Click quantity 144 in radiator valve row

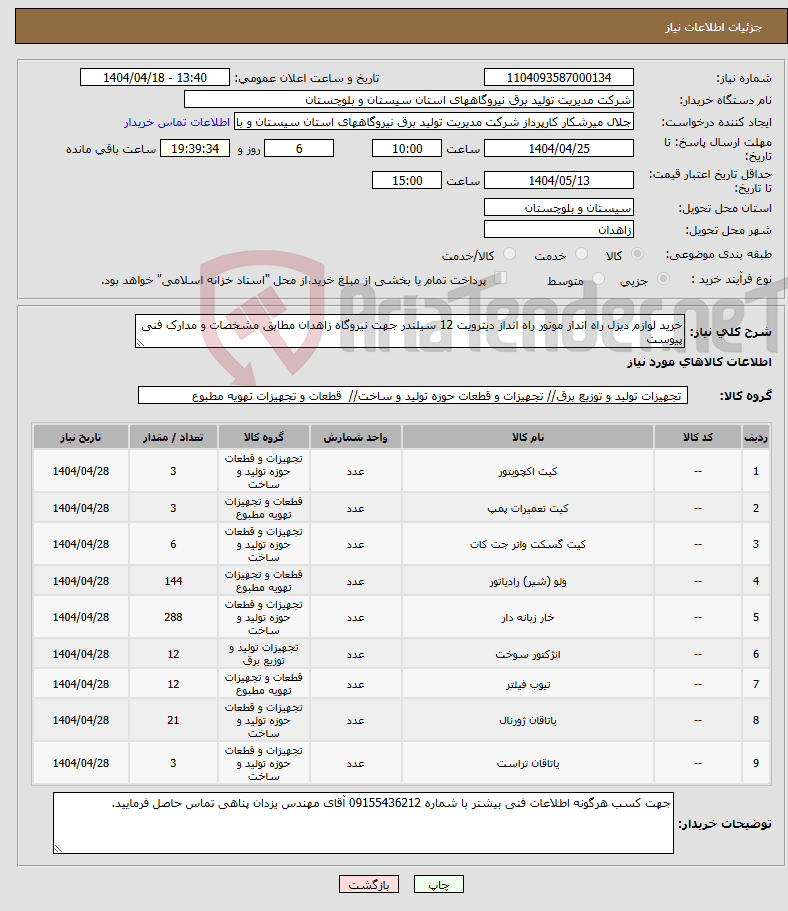tap(173, 581)
